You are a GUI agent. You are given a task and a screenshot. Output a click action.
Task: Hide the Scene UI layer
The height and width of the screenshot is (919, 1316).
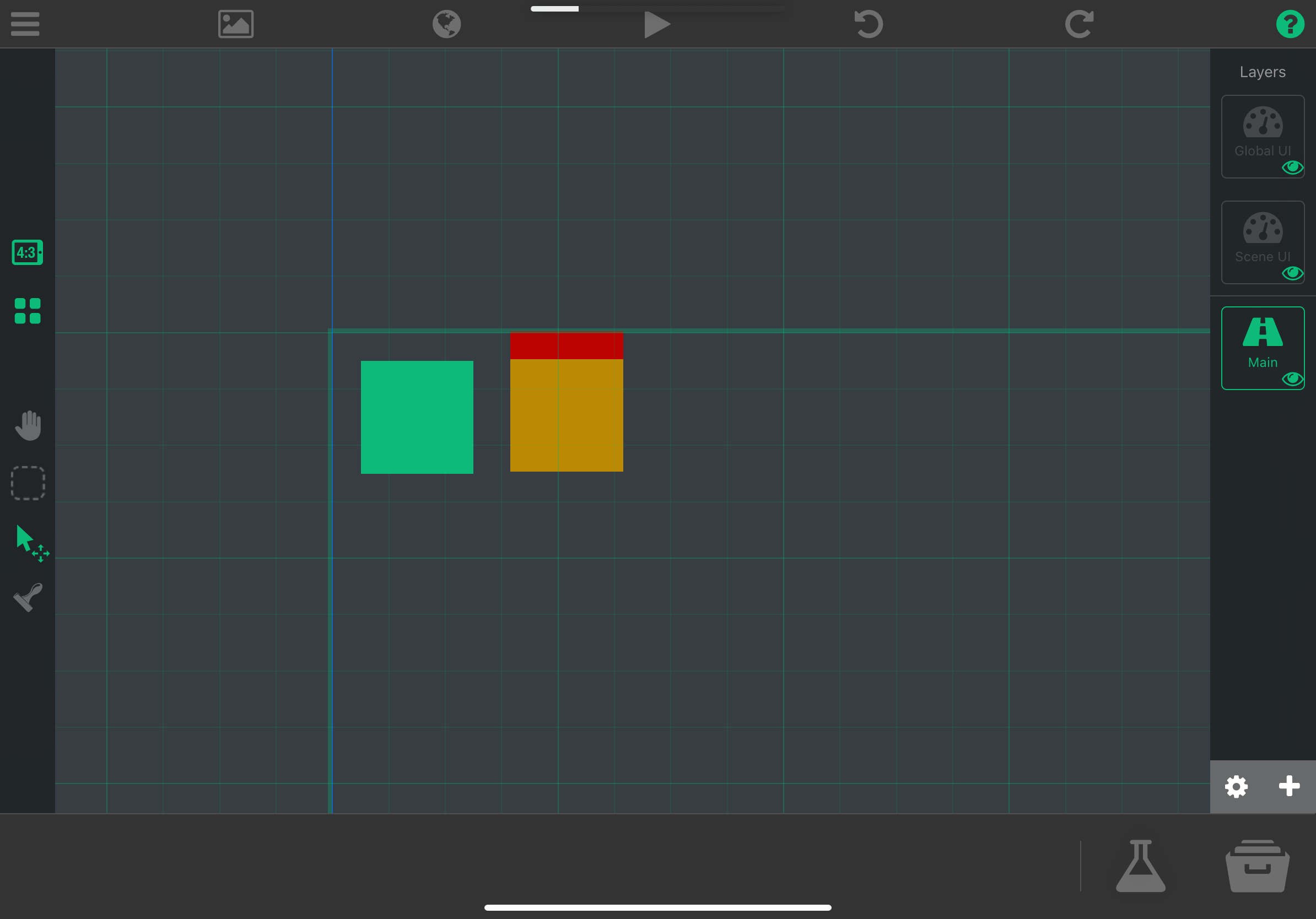(1292, 273)
